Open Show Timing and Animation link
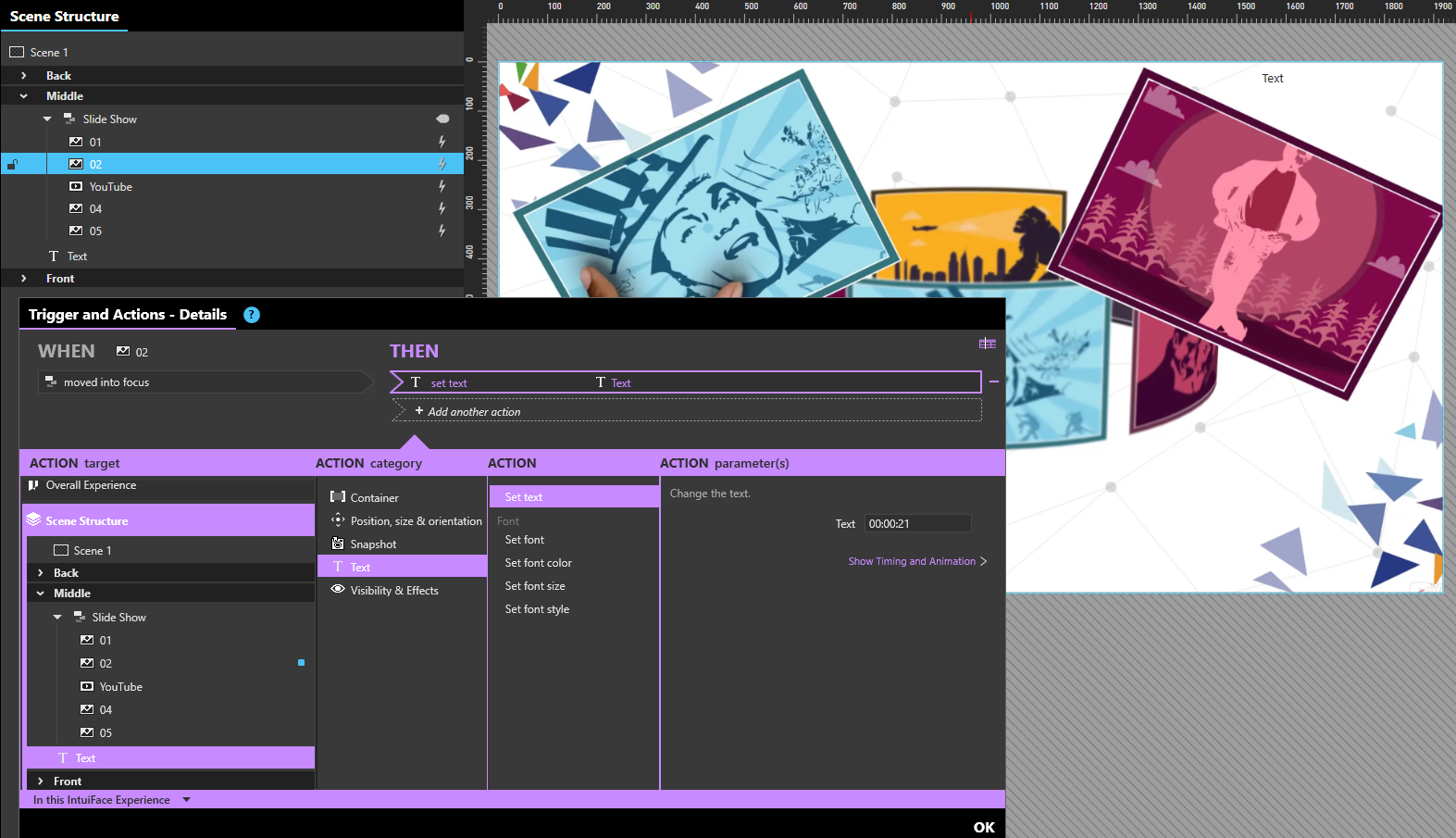This screenshot has width=1456, height=838. pyautogui.click(x=917, y=561)
